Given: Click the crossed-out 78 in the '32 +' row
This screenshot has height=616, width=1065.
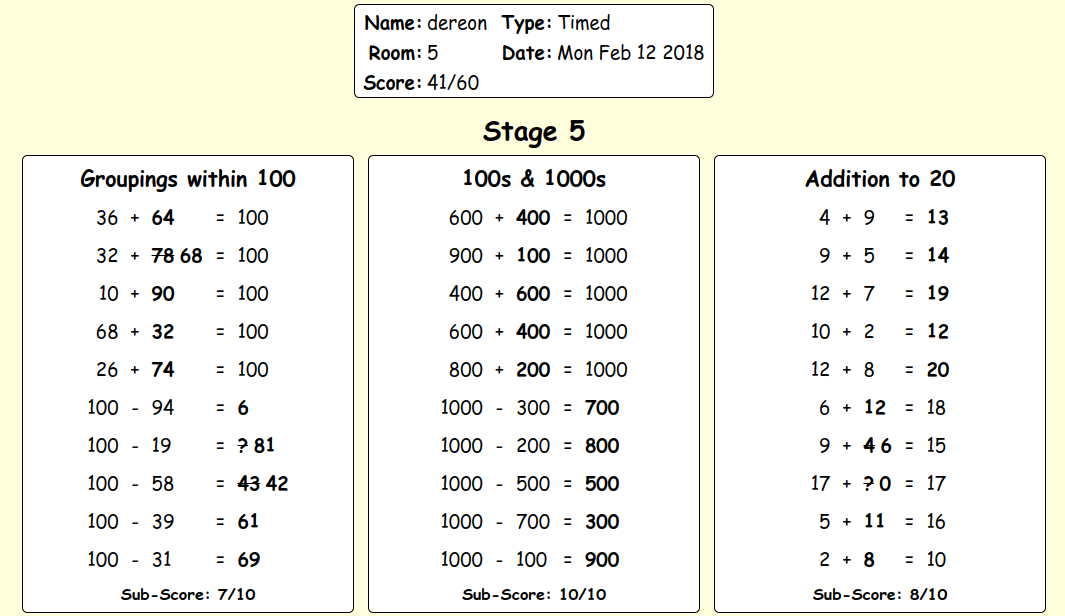Looking at the screenshot, I should [162, 256].
